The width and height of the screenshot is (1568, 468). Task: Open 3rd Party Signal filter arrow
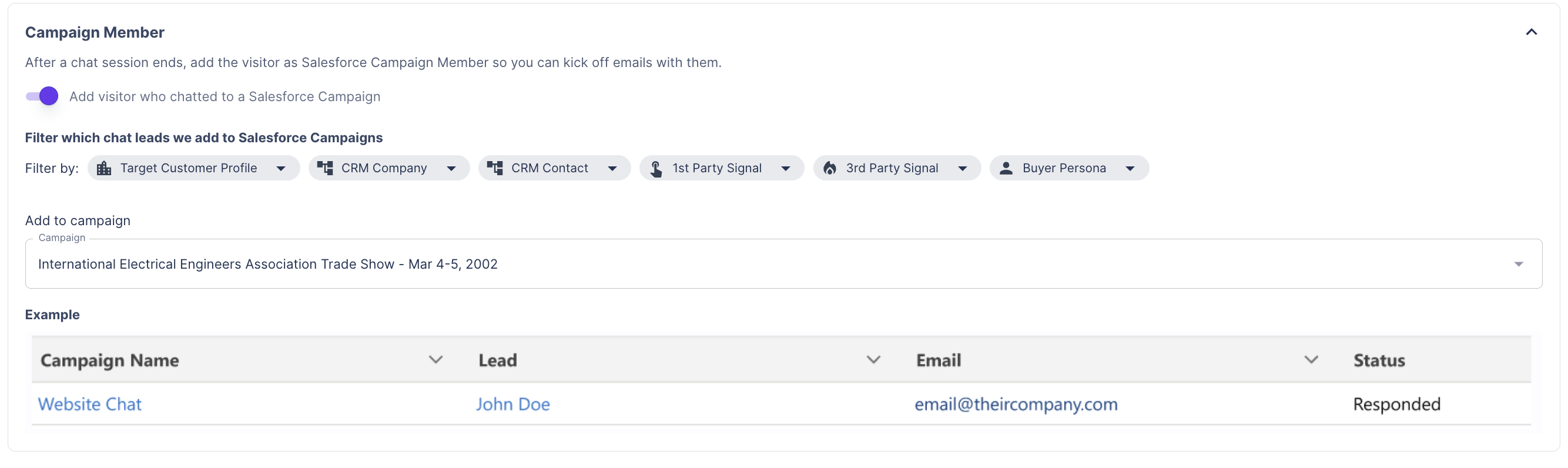pos(962,169)
